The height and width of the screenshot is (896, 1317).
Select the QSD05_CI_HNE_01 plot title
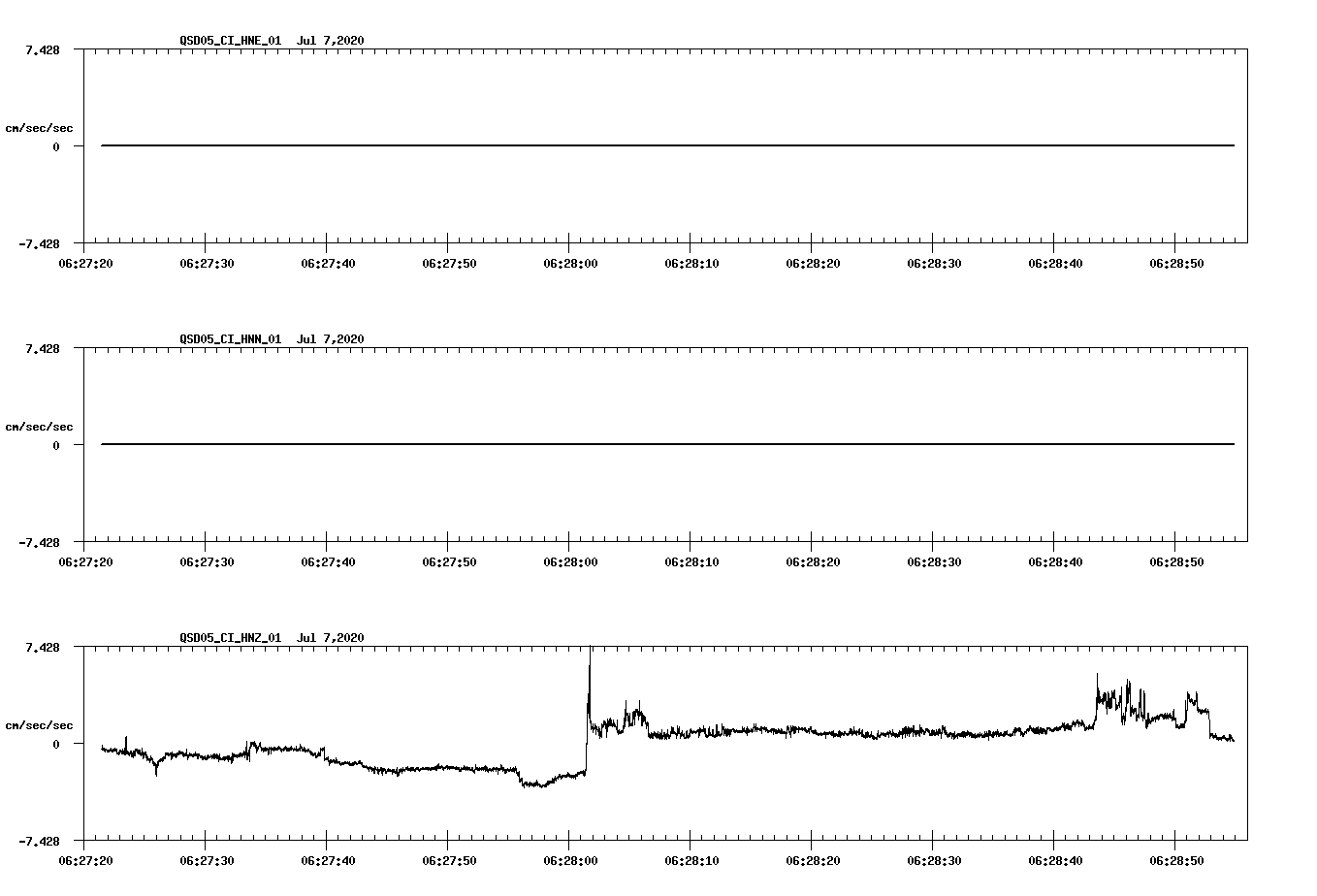coord(231,41)
